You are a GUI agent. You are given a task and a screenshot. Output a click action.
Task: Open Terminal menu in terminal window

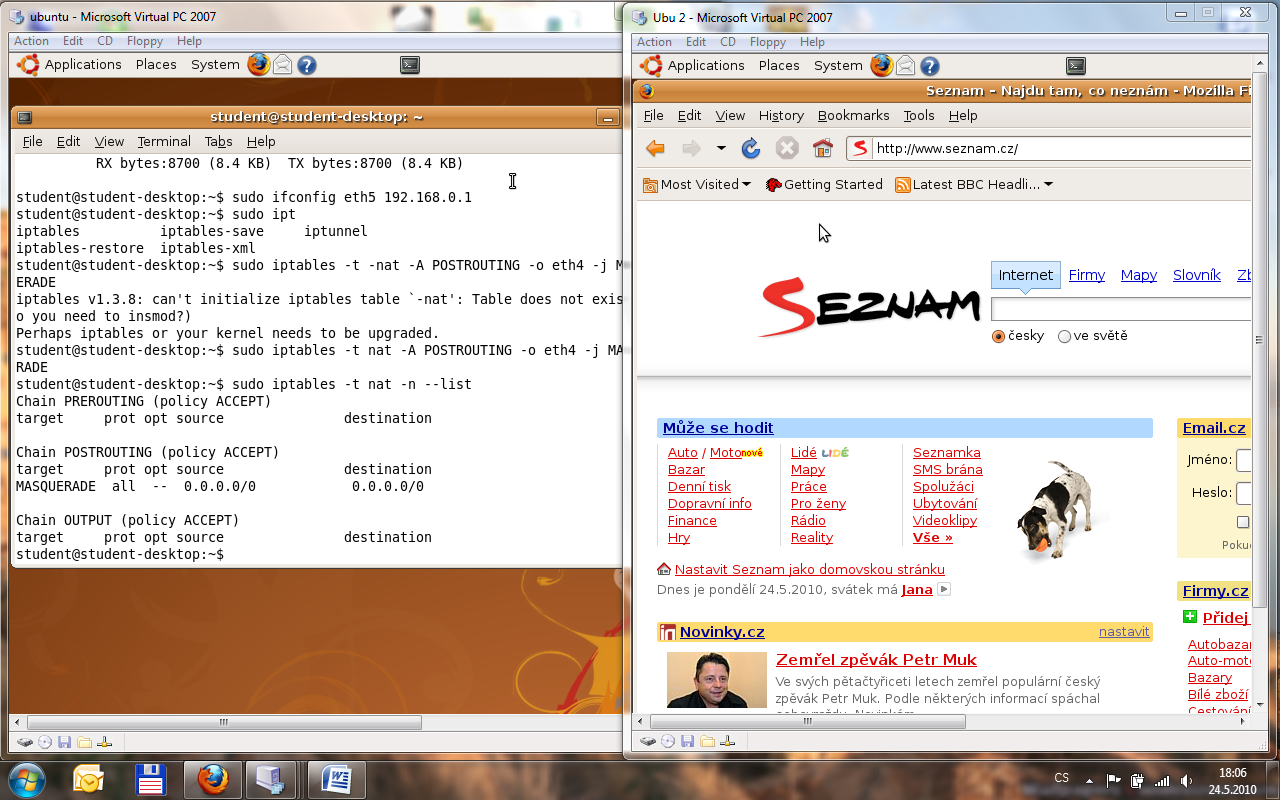(x=164, y=142)
